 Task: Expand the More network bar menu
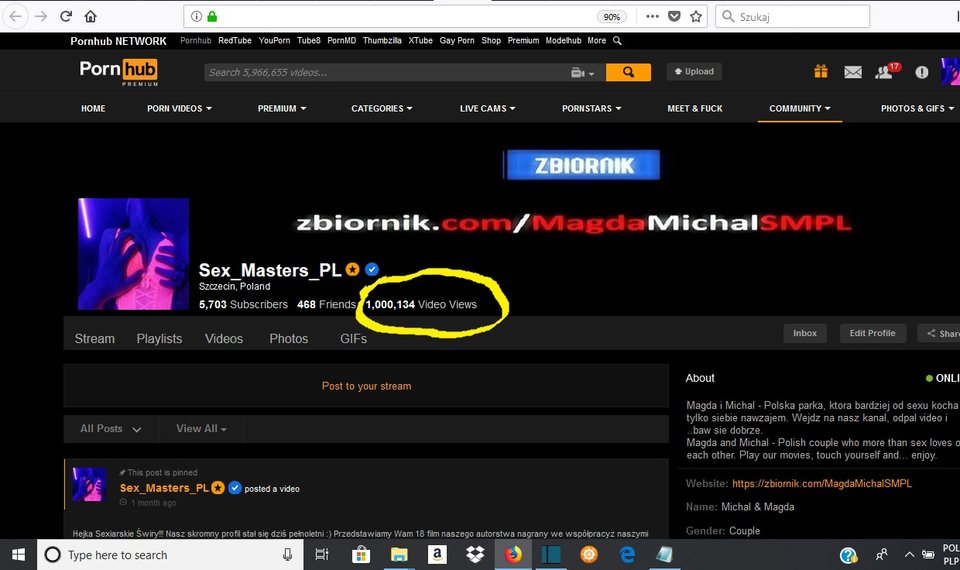[x=596, y=40]
